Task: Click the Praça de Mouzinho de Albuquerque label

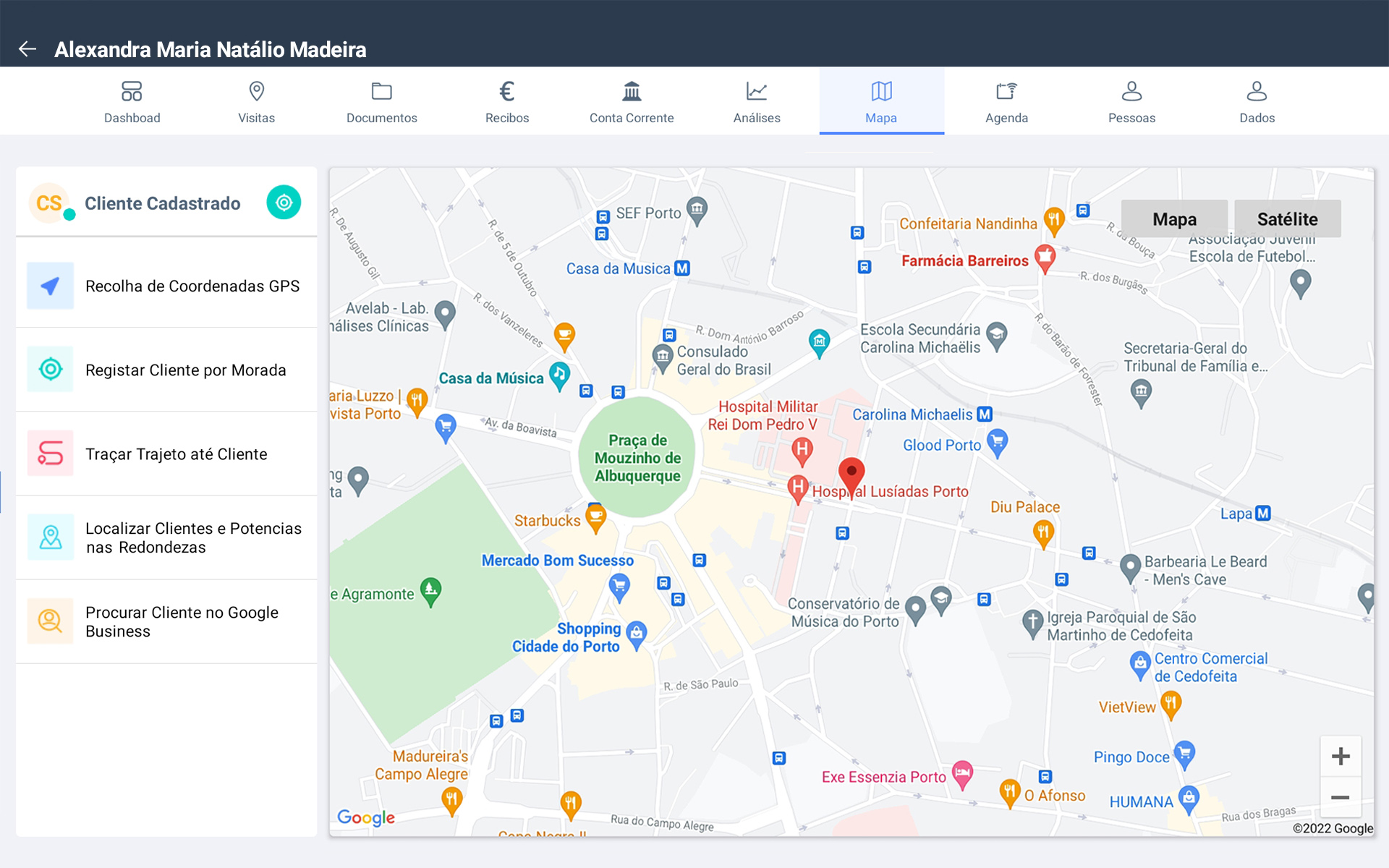Action: pyautogui.click(x=637, y=458)
